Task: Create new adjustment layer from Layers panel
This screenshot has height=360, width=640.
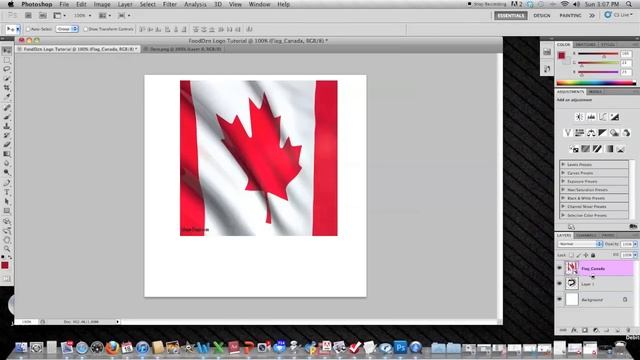Action: point(596,330)
